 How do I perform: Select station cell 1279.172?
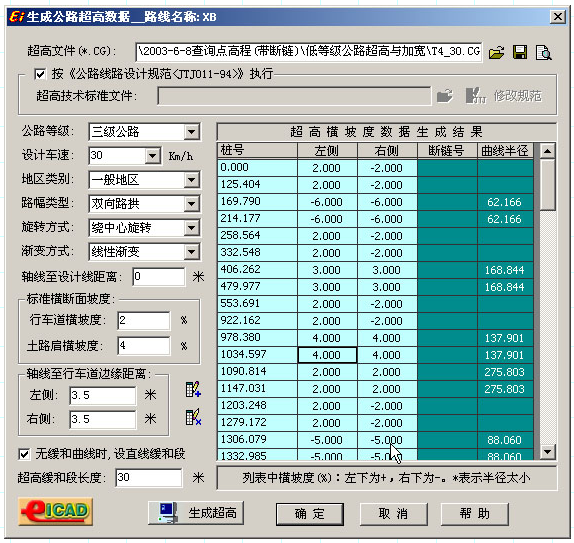[x=257, y=423]
